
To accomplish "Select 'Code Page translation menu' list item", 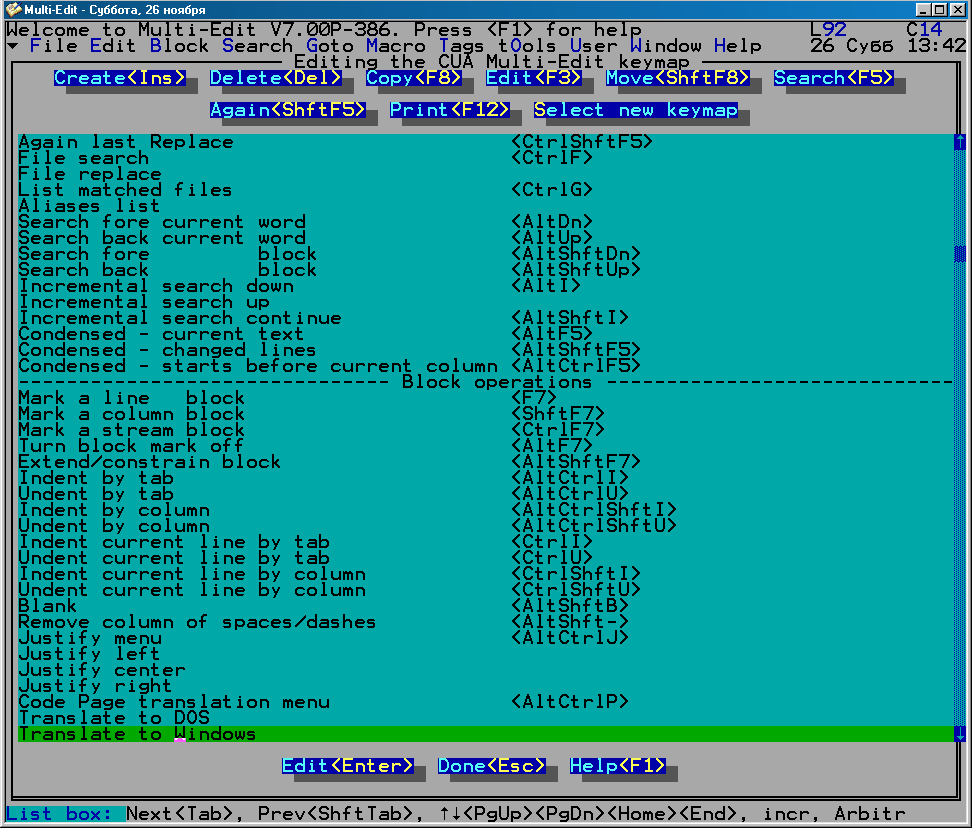I will pyautogui.click(x=174, y=702).
